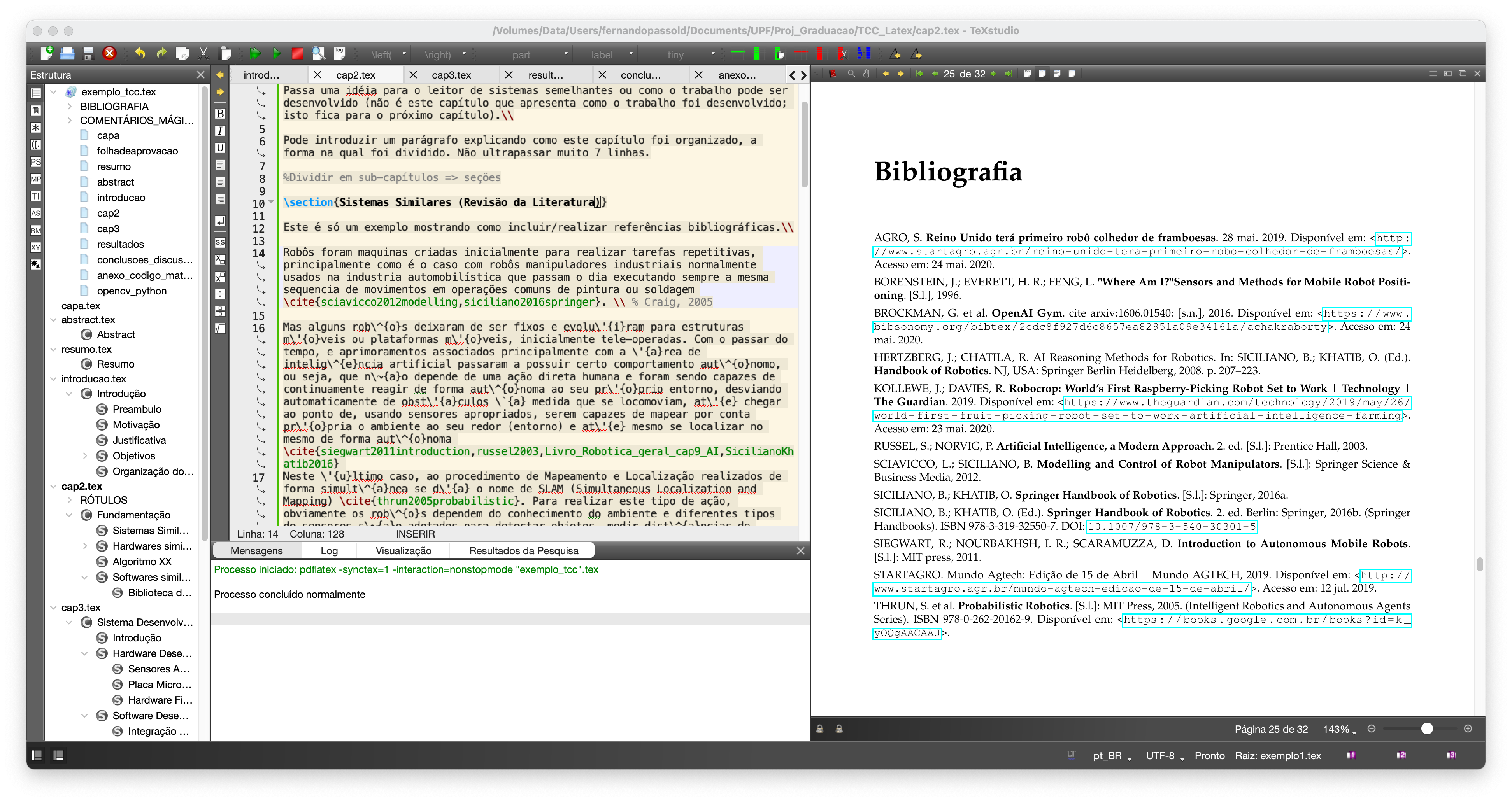This screenshot has height=802, width=1512.
Task: Open the XY symbols side panel
Action: pos(36,248)
